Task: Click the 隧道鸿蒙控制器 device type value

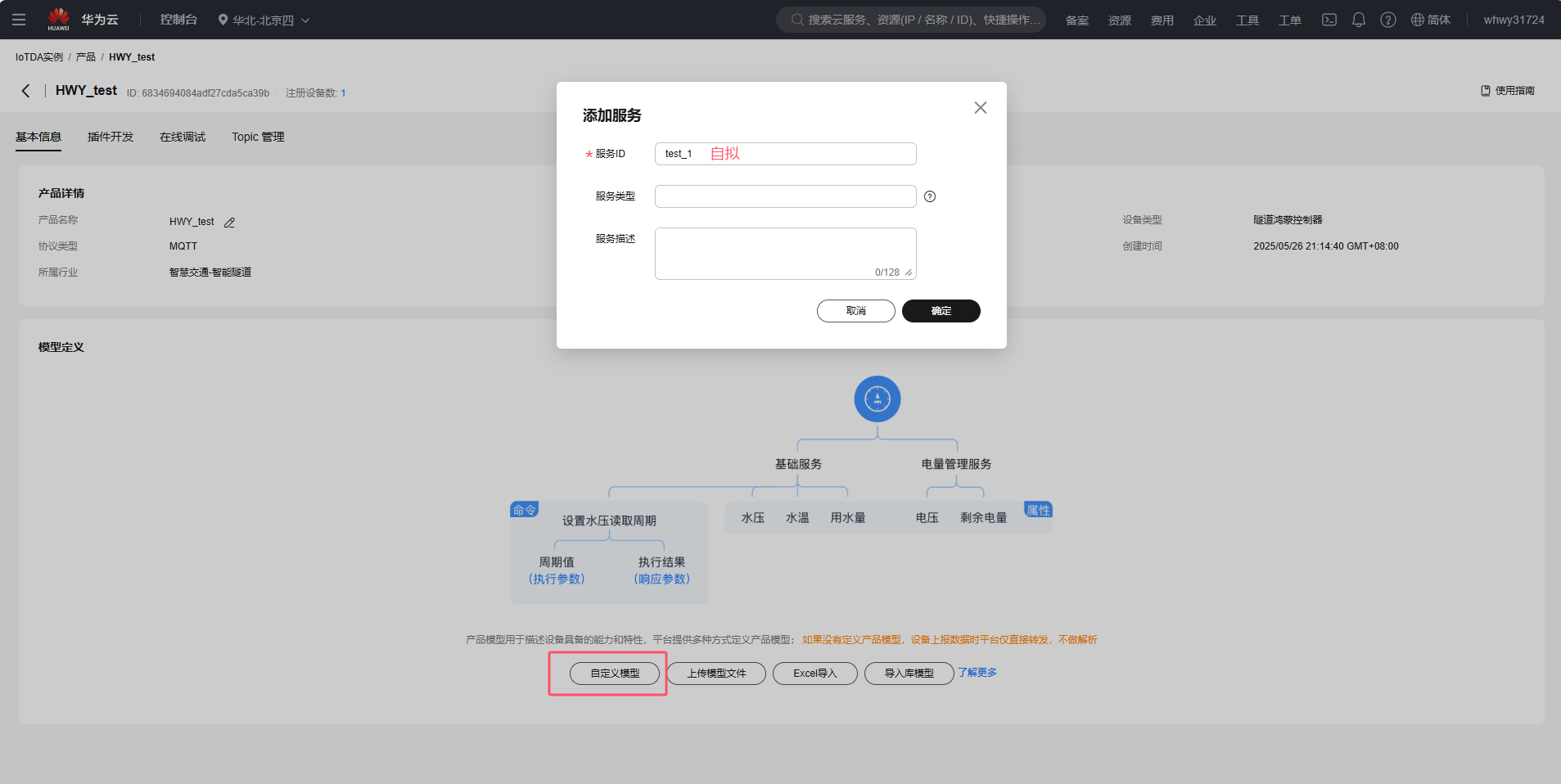Action: [1288, 220]
